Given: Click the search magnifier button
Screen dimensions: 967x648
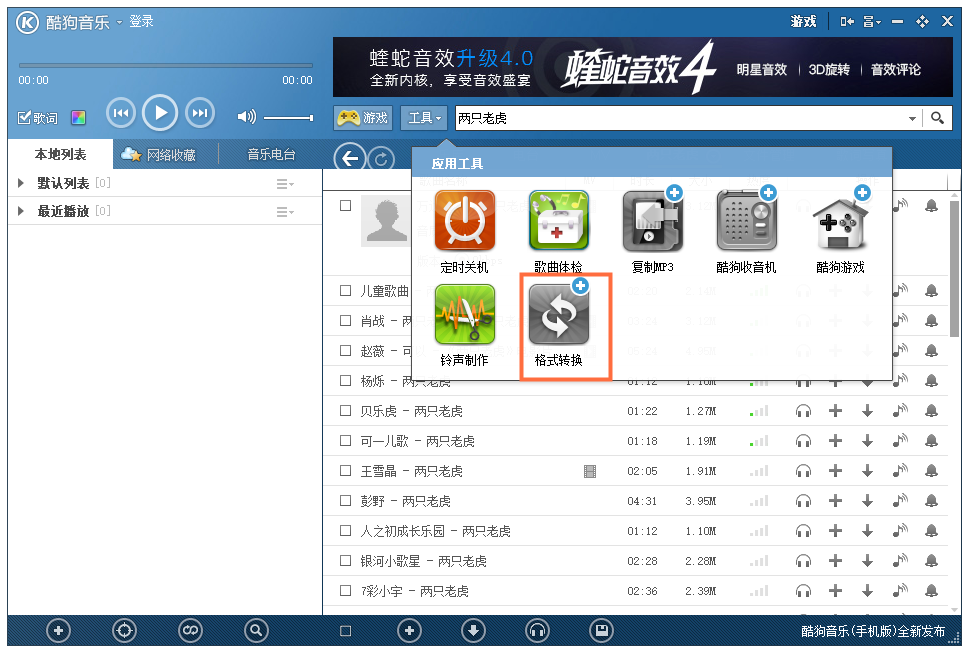Looking at the screenshot, I should click(937, 118).
